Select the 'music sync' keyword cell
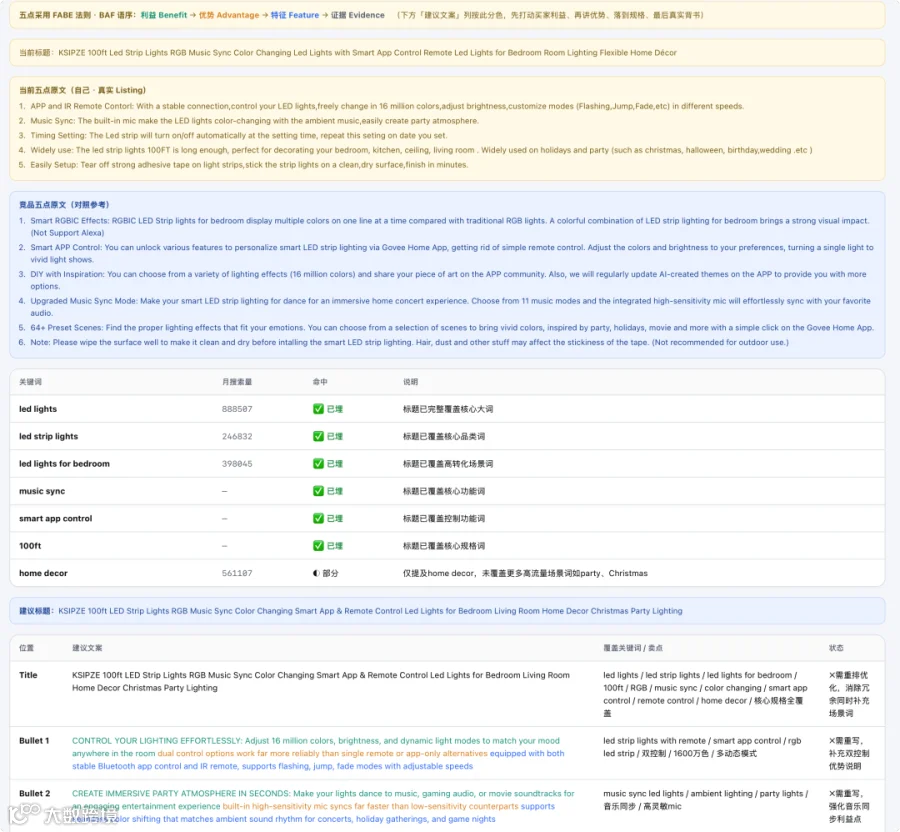Viewport: 900px width, 832px height. pos(42,491)
